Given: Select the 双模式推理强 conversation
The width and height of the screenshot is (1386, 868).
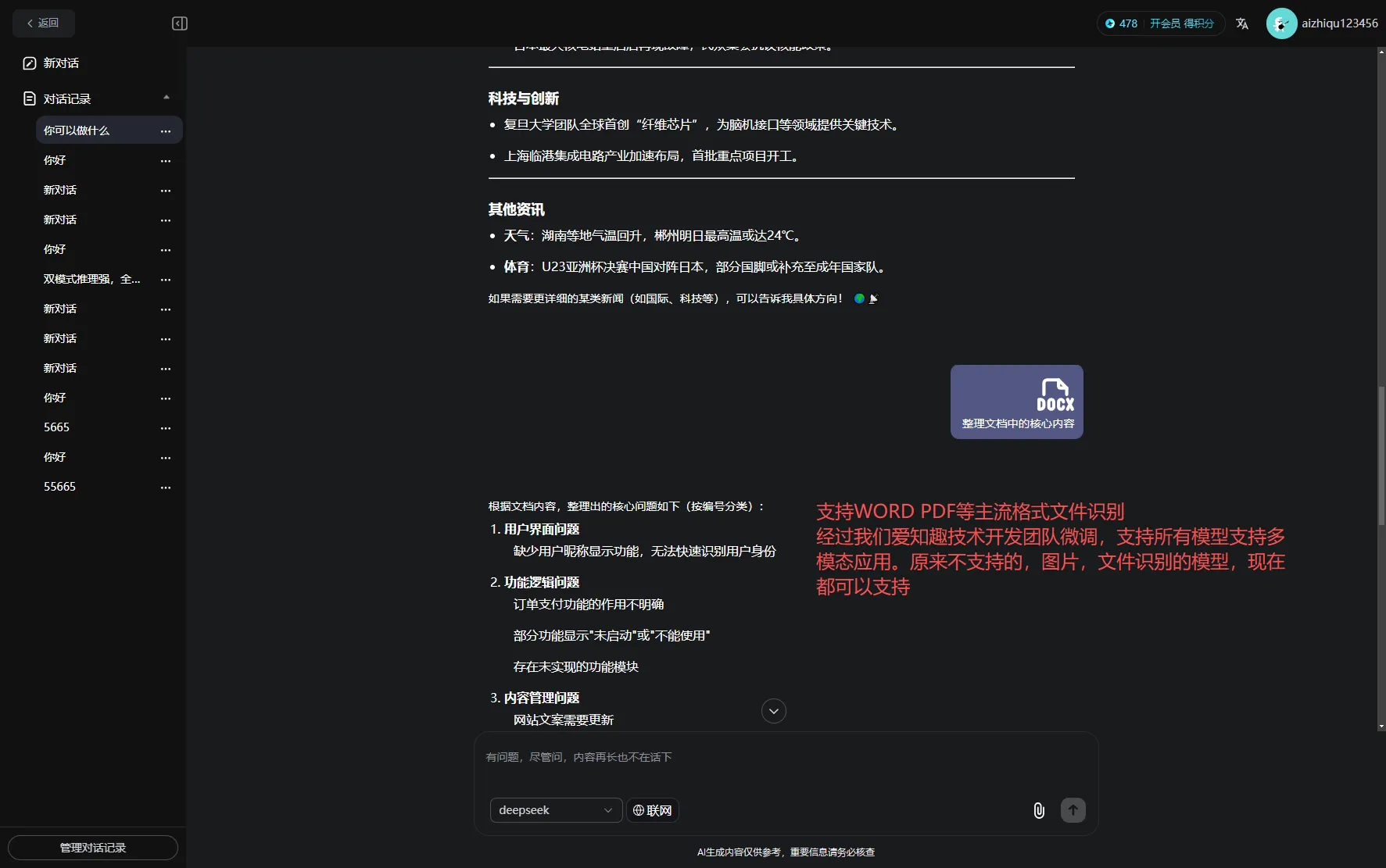Looking at the screenshot, I should 91,280.
